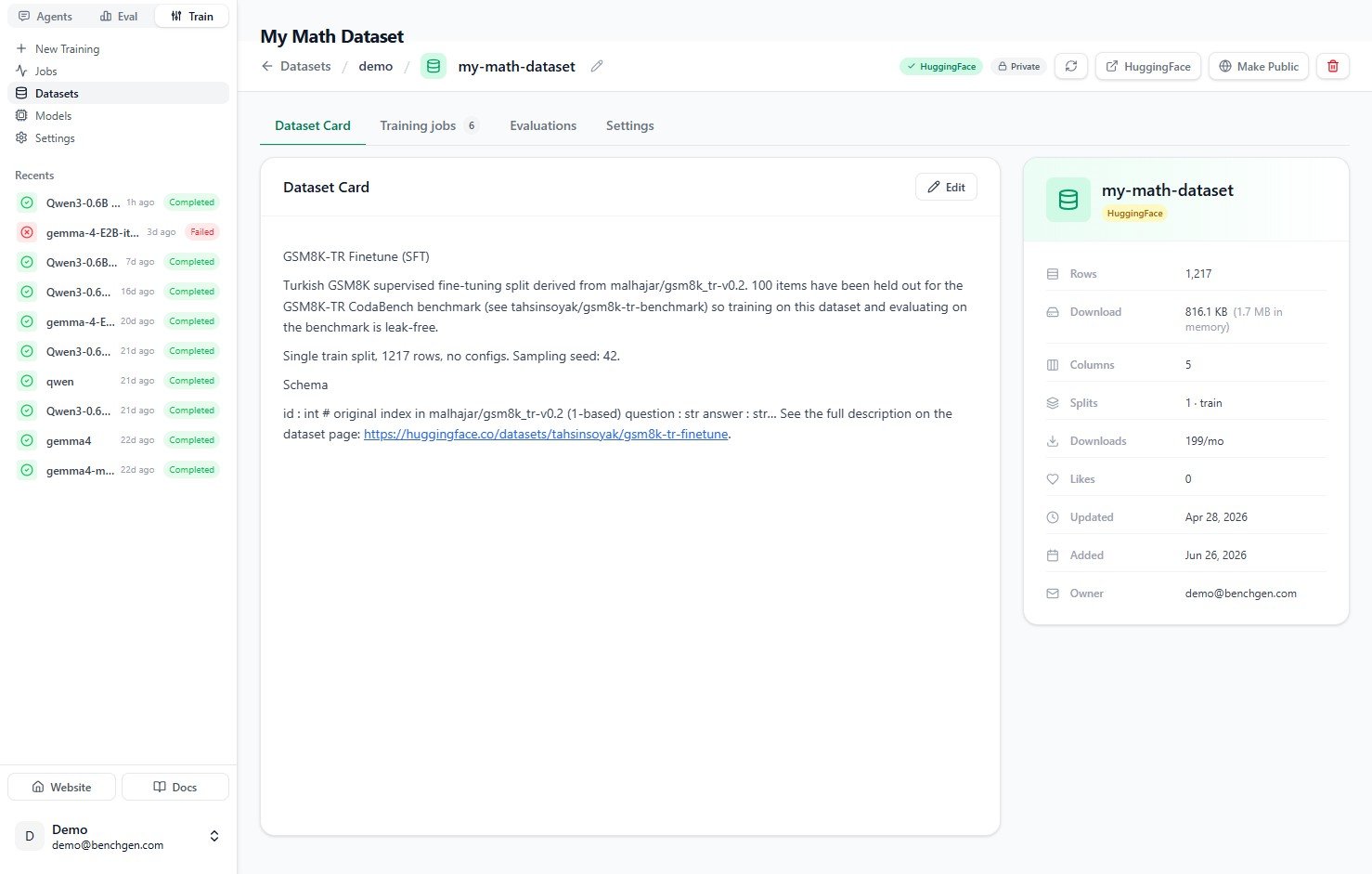Click the Columns icon in info card

pos(1053,365)
